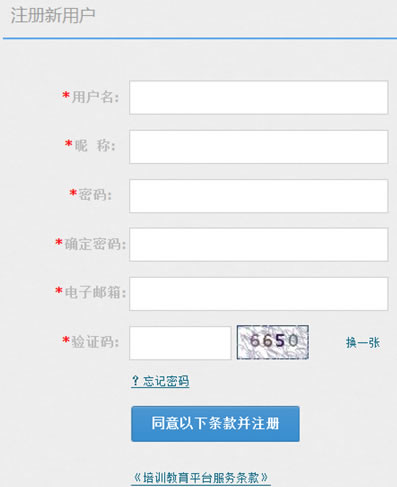Click 同意以下条款并注册 button

(215, 424)
